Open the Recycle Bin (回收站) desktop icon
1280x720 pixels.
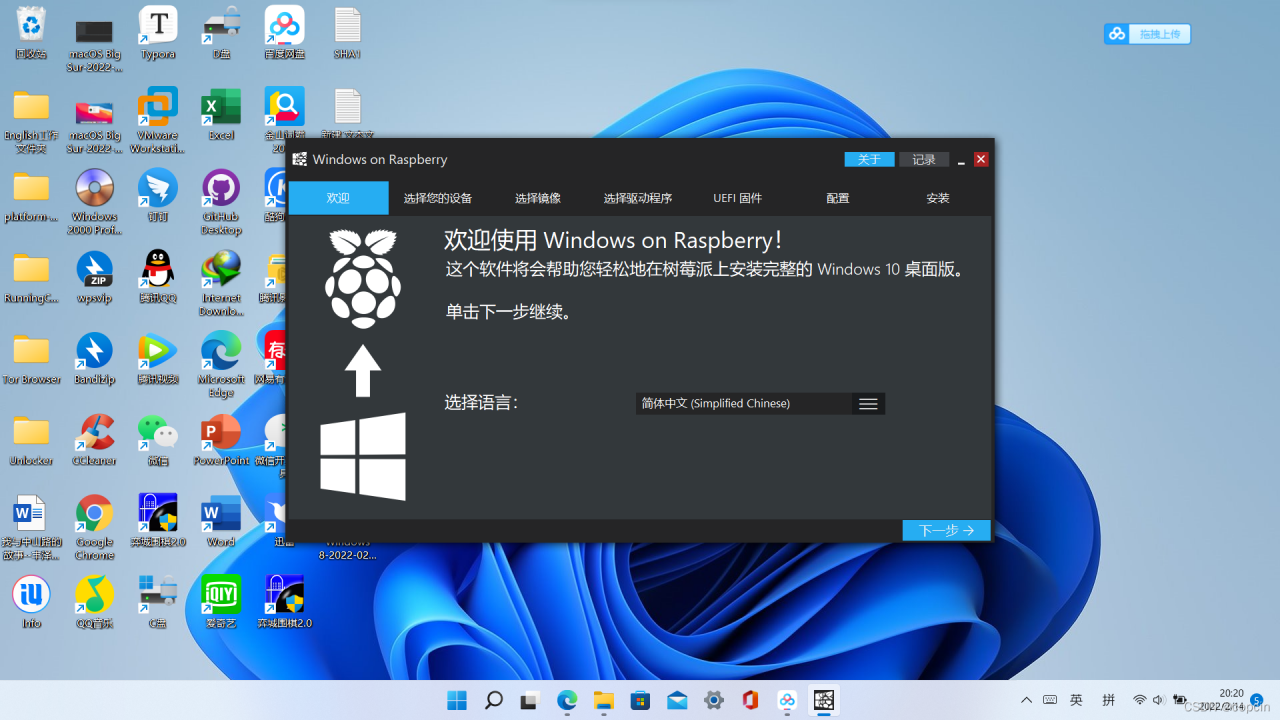pos(31,32)
